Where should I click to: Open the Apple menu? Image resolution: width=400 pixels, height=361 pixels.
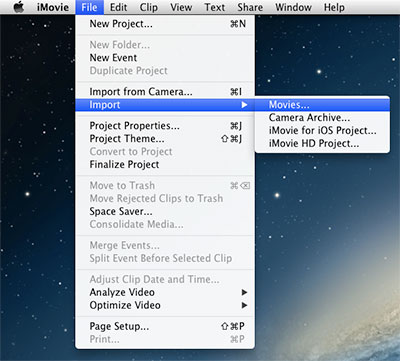19,7
